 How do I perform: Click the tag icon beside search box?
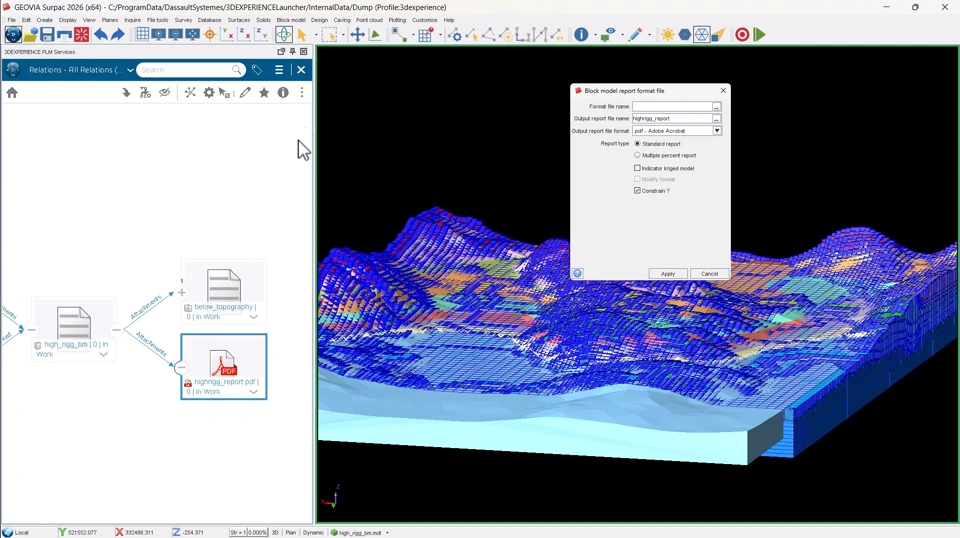257,70
